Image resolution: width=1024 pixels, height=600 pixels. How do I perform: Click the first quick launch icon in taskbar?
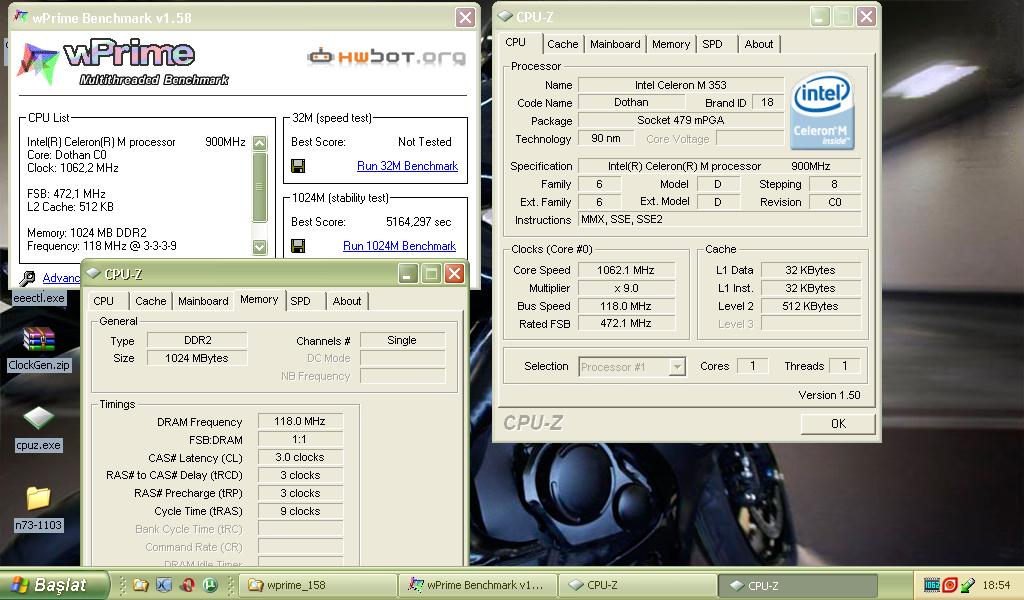(140, 585)
